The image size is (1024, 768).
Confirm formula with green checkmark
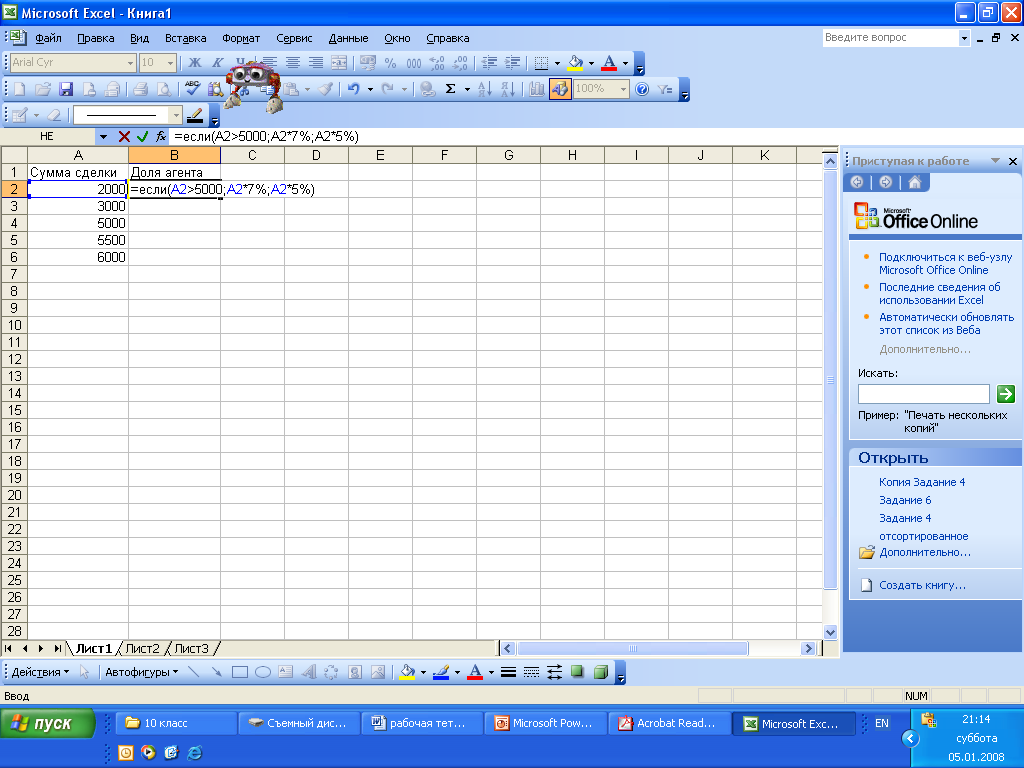click(142, 136)
